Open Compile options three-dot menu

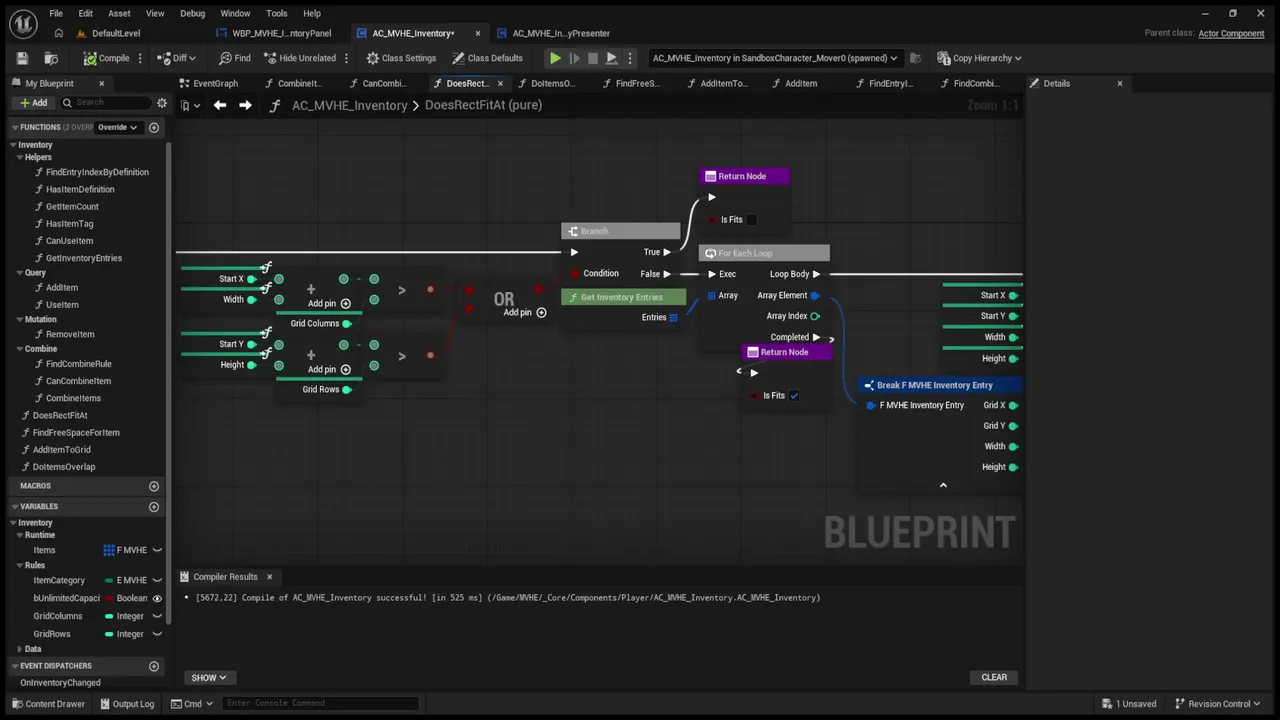[141, 58]
